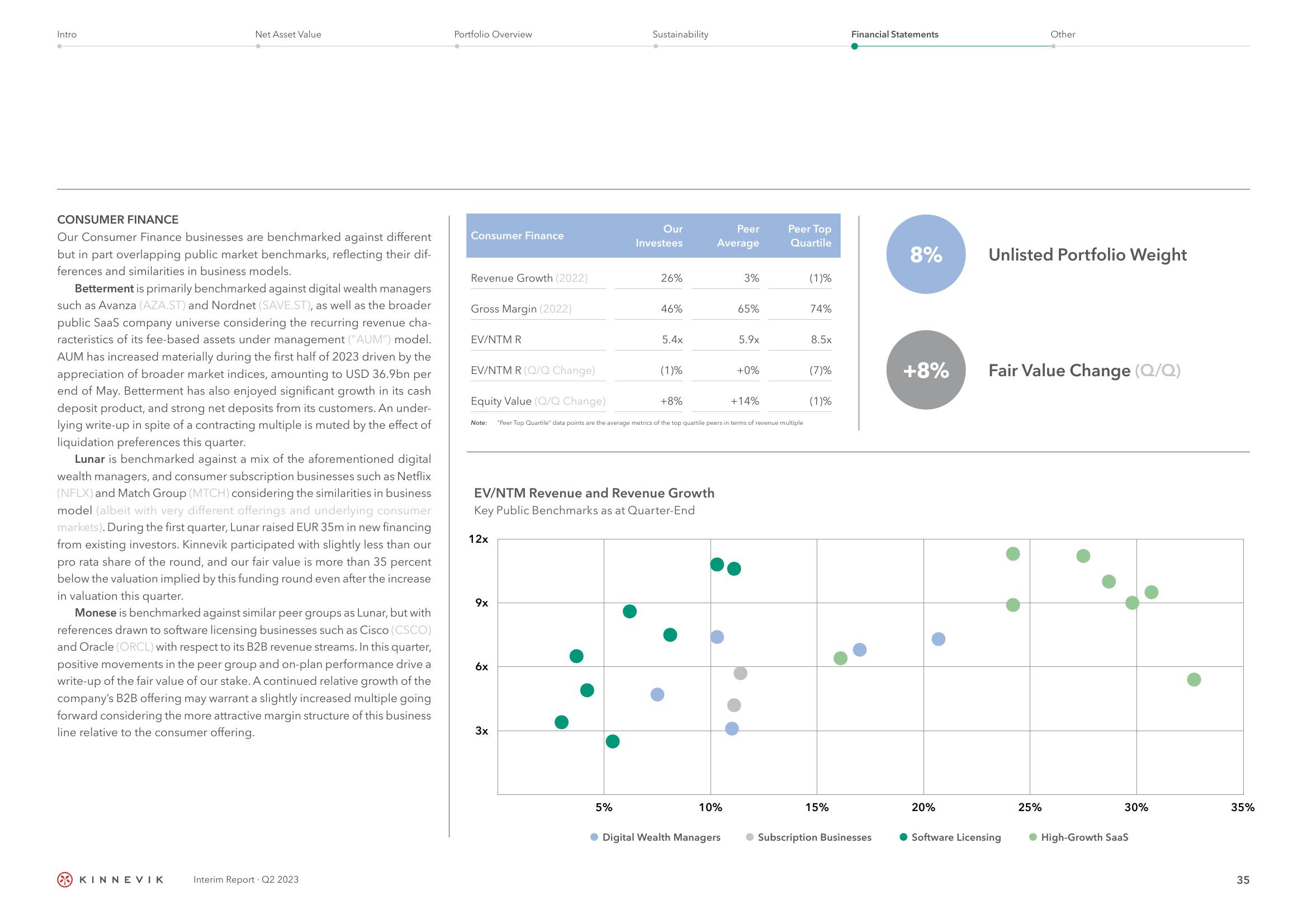Click the green Financial Statements progress dot
This screenshot has width=1307, height=924.
(x=854, y=47)
